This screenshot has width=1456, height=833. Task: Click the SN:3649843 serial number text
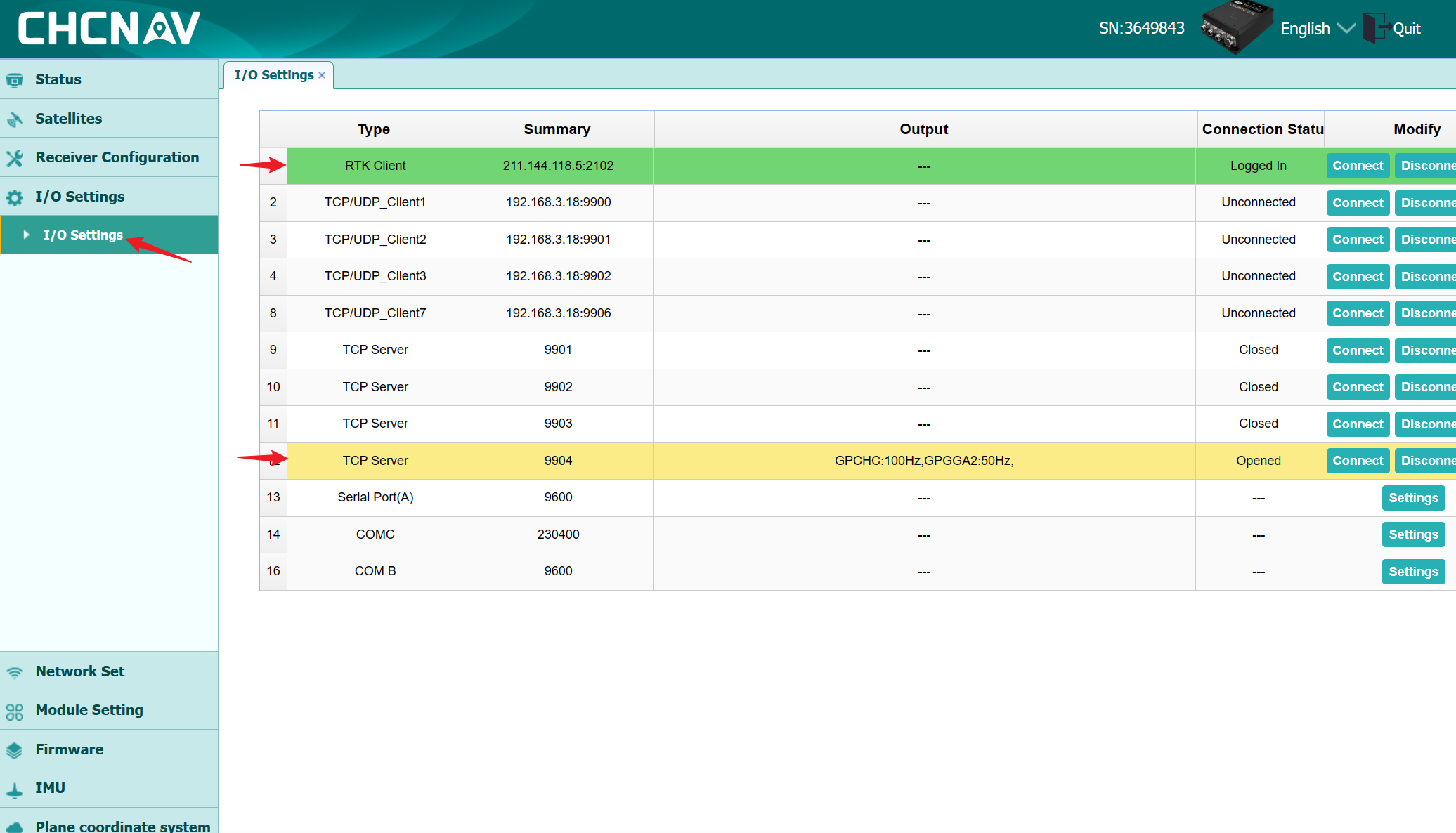pyautogui.click(x=1142, y=28)
